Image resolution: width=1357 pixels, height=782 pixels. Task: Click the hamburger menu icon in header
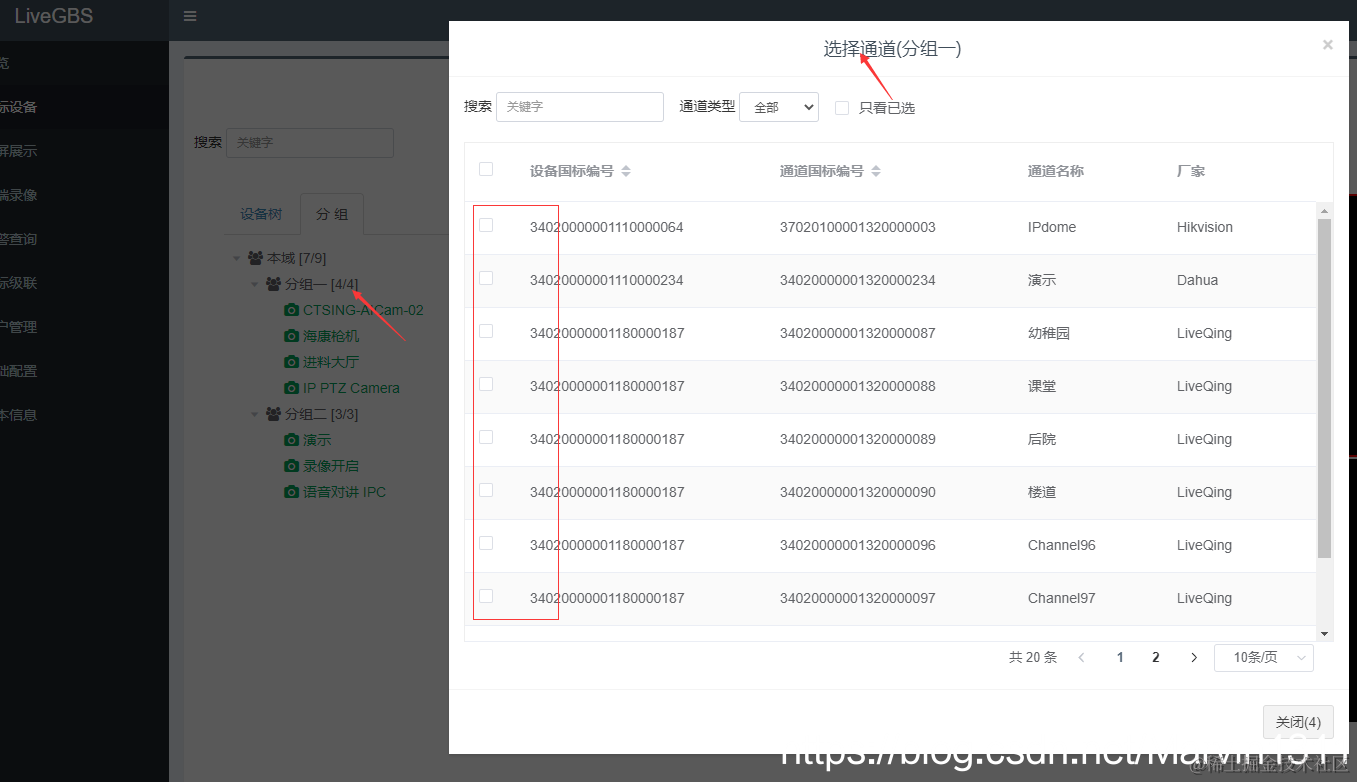190,16
